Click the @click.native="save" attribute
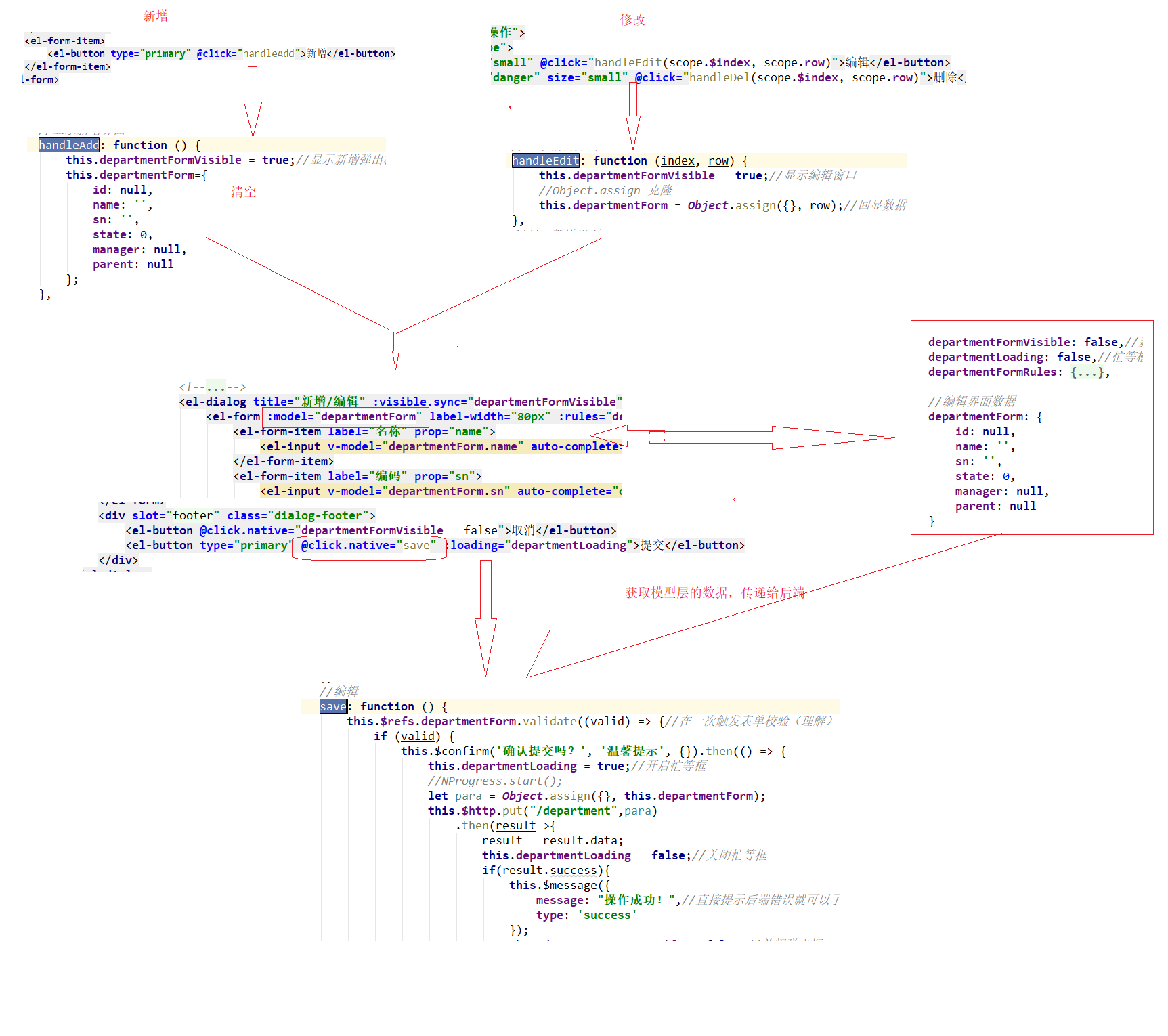 [x=369, y=545]
